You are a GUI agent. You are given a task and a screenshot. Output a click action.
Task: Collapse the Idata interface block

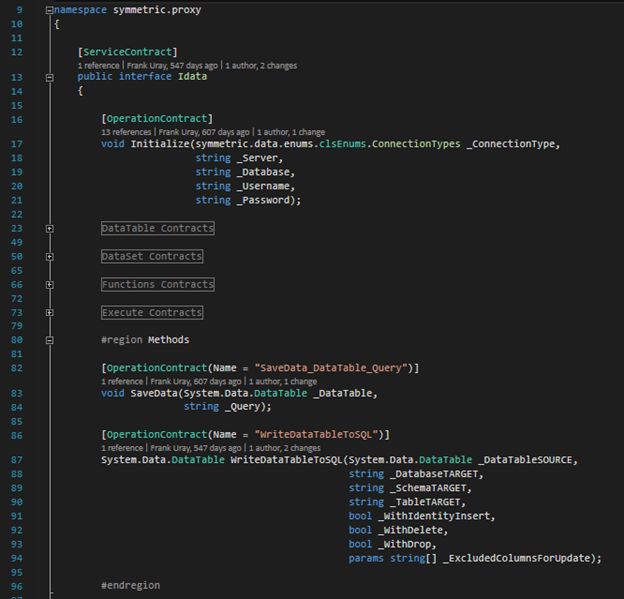pos(49,78)
